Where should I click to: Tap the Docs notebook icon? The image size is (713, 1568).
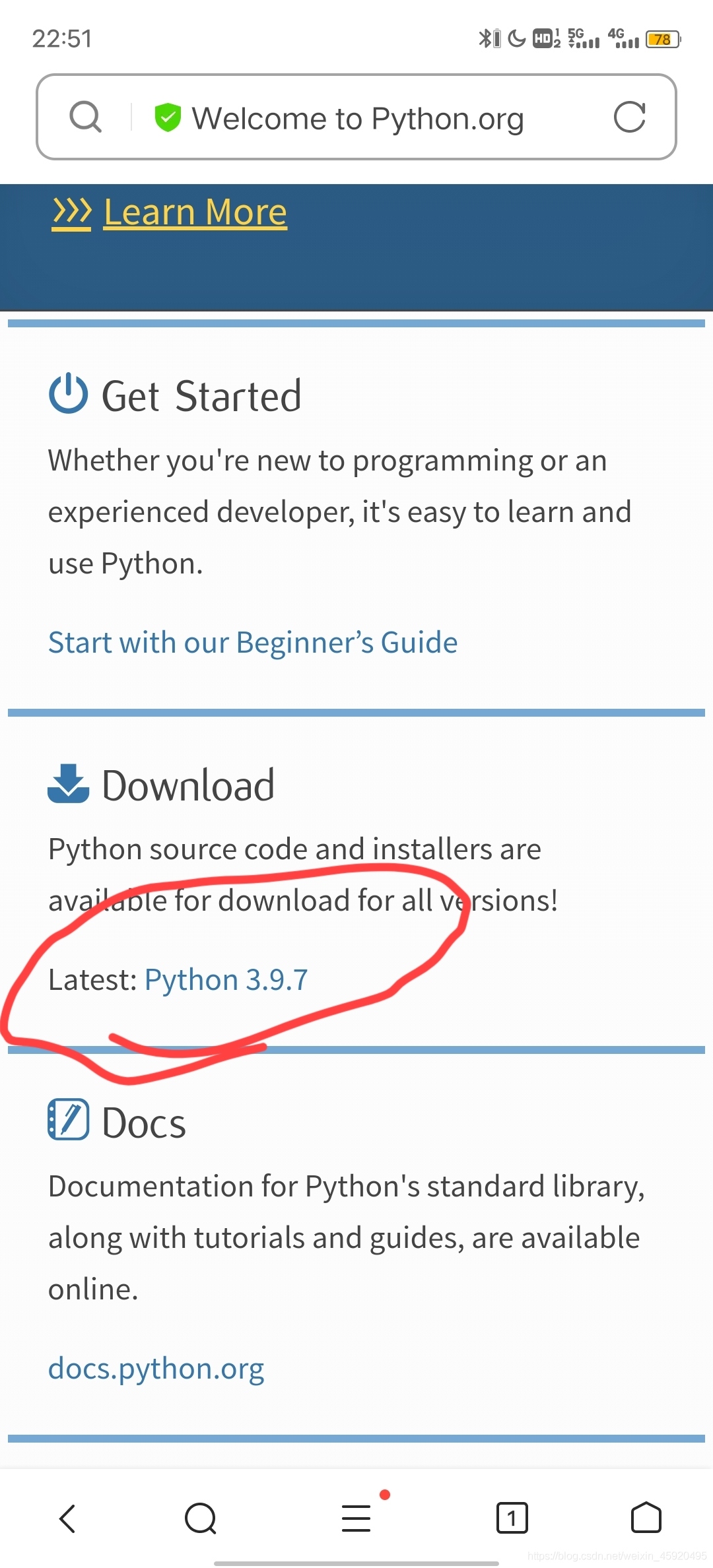click(69, 1120)
